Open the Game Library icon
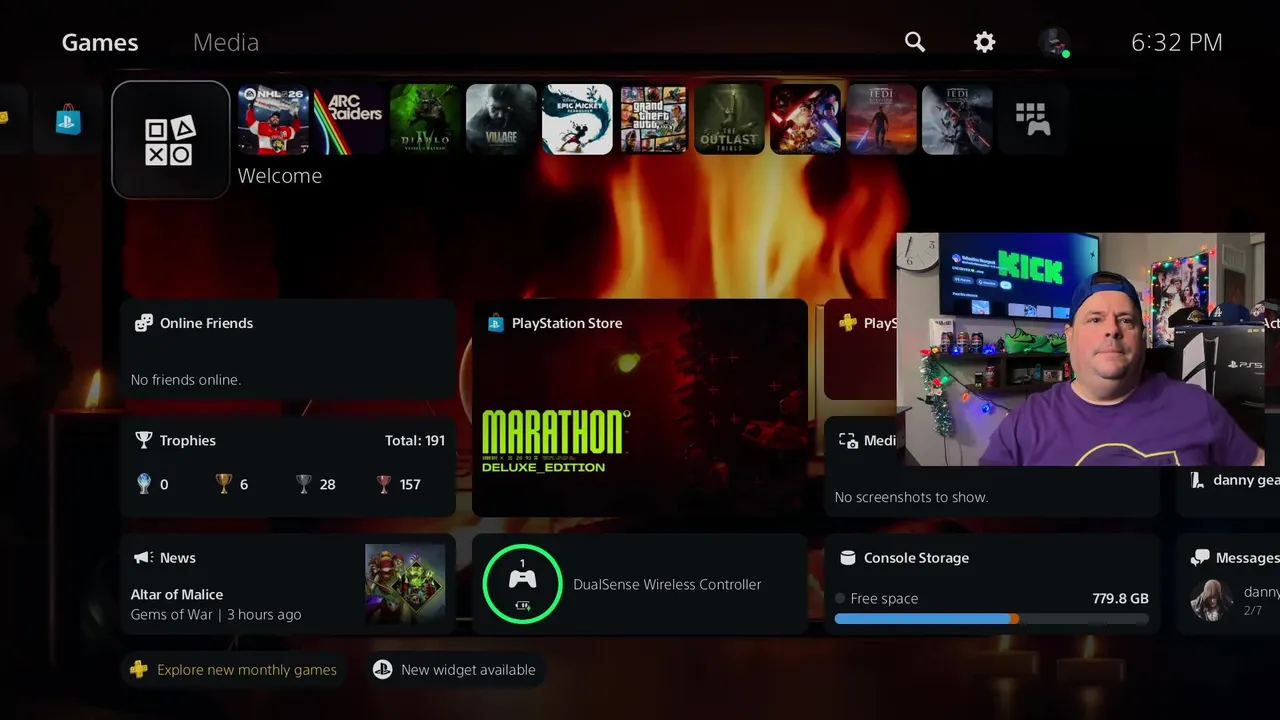Viewport: 1280px width, 720px height. (x=1033, y=119)
